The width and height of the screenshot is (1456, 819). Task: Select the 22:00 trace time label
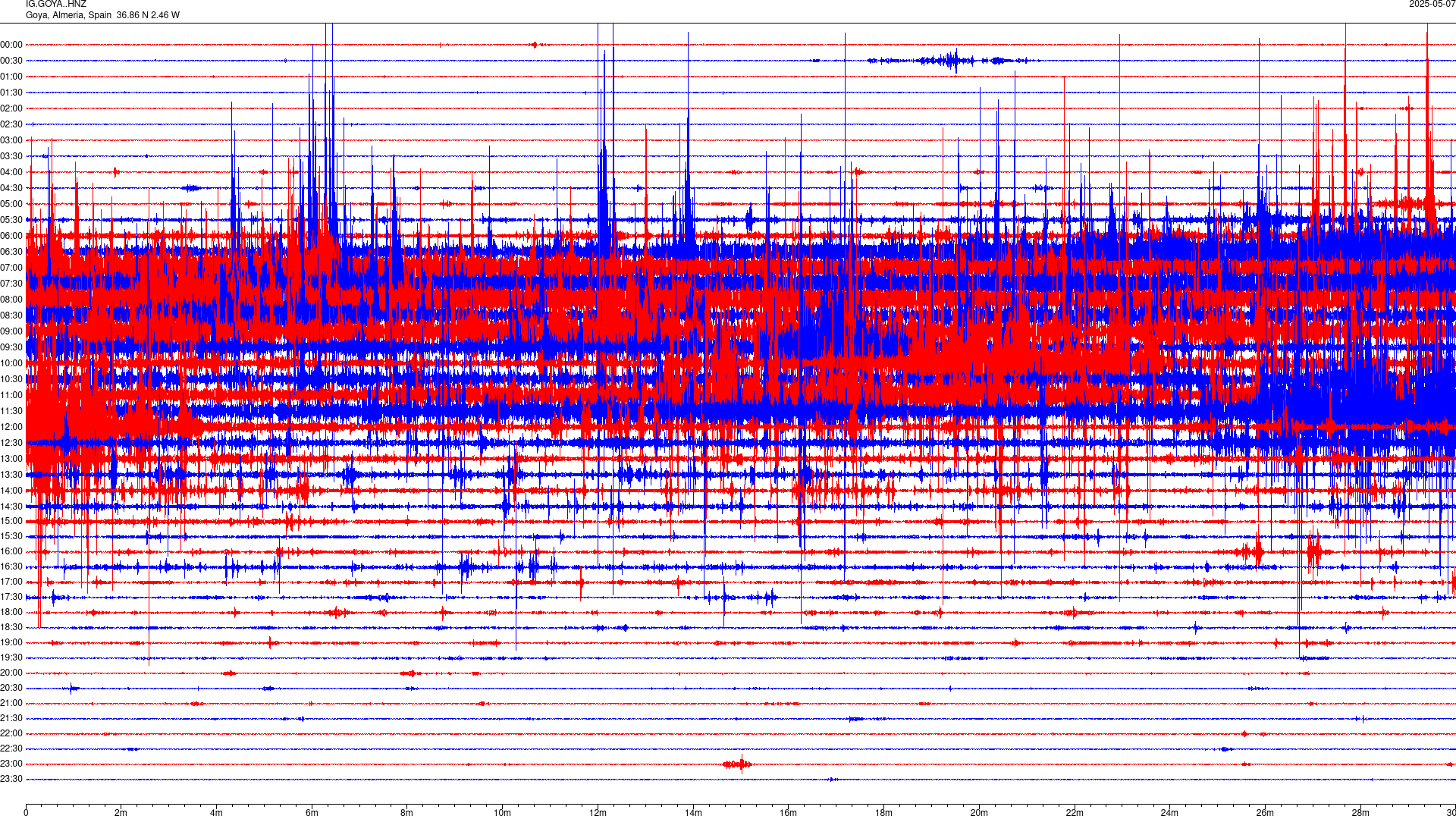(11, 733)
